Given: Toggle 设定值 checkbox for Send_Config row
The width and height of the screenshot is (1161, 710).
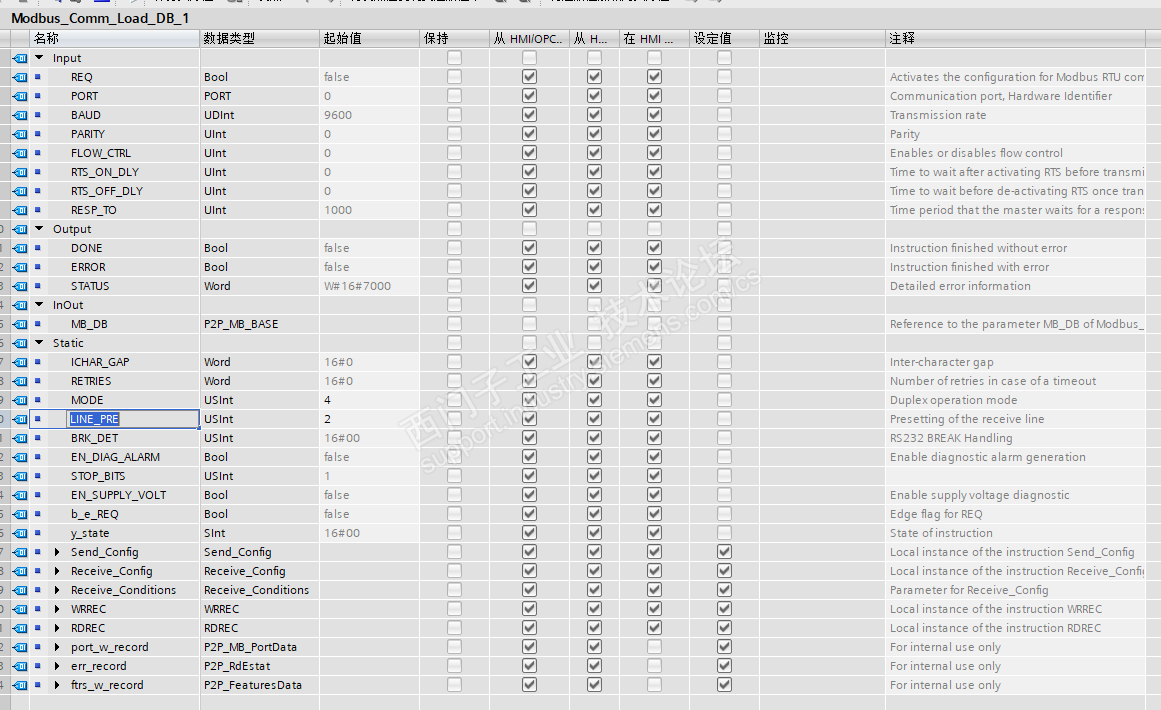Looking at the screenshot, I should (x=725, y=552).
